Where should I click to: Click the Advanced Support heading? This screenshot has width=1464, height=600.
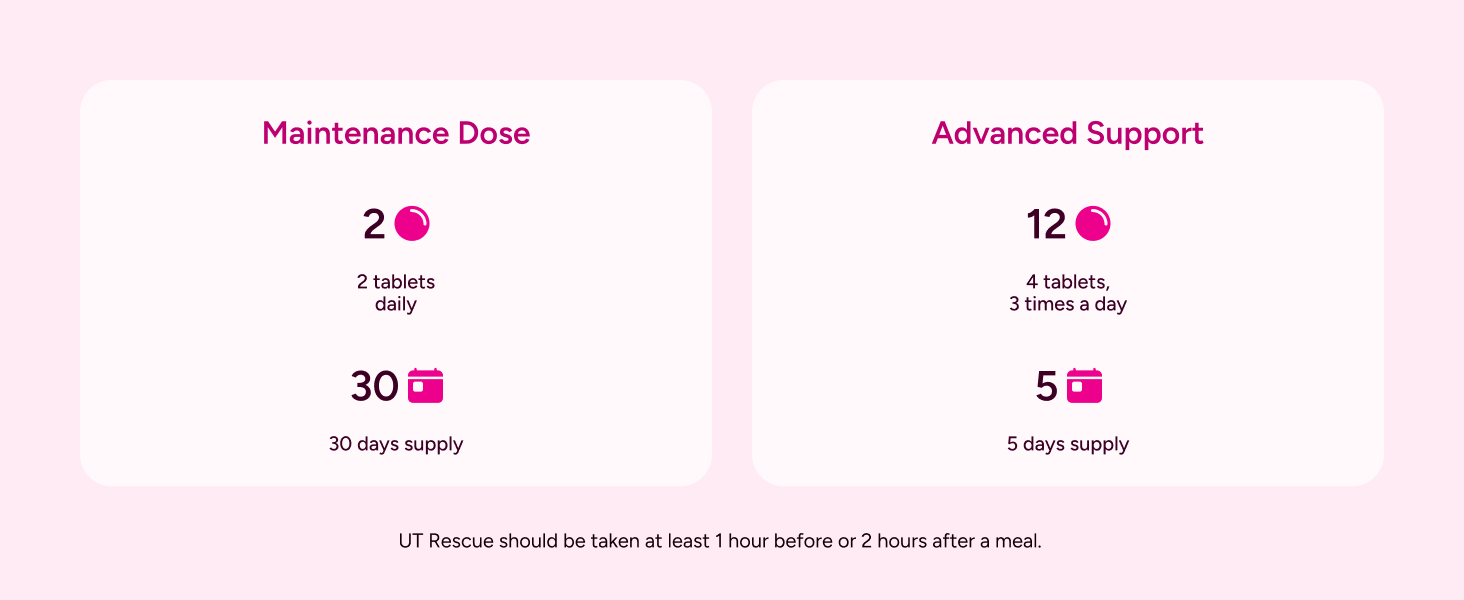click(x=1067, y=133)
